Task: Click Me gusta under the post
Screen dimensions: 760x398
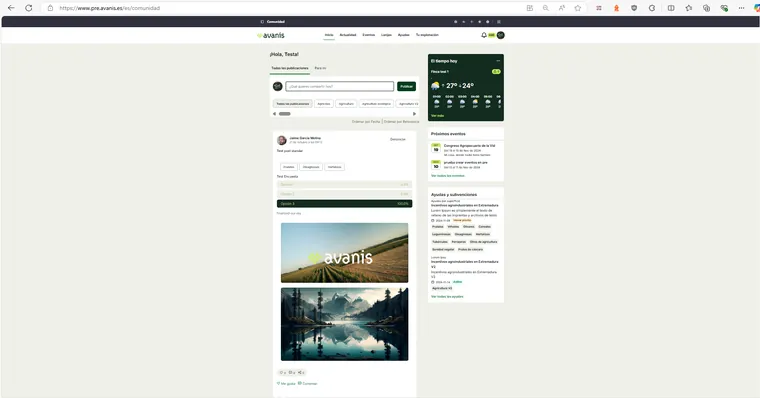Action: pos(286,383)
